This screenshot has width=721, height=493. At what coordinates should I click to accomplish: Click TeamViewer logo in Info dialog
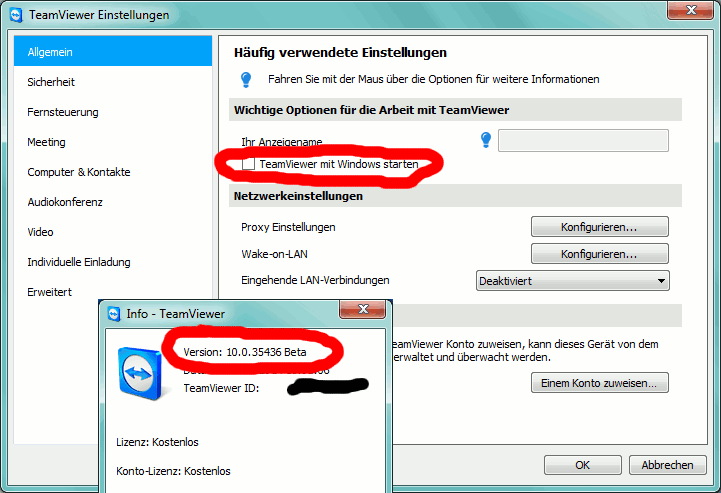[x=141, y=373]
